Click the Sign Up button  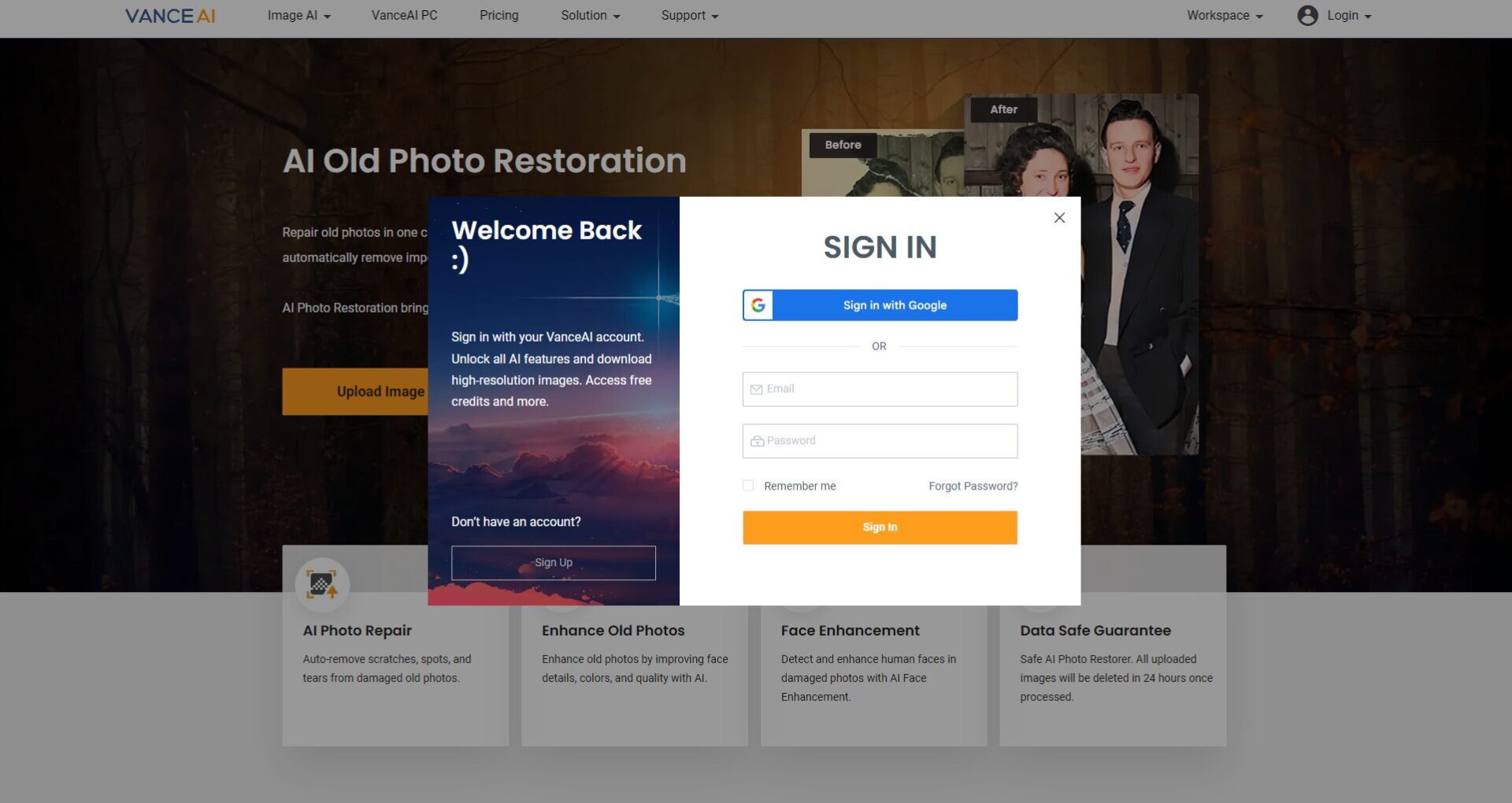(553, 563)
